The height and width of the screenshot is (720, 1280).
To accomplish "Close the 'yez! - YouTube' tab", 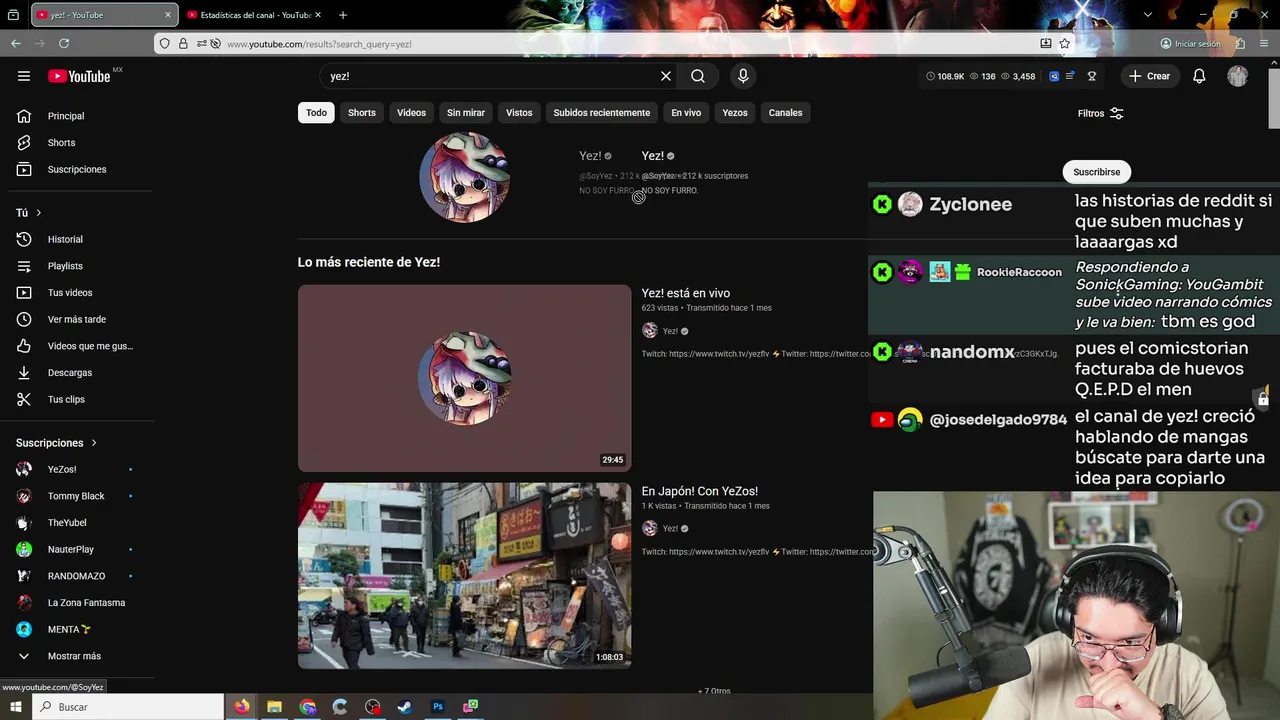I will pos(167,15).
